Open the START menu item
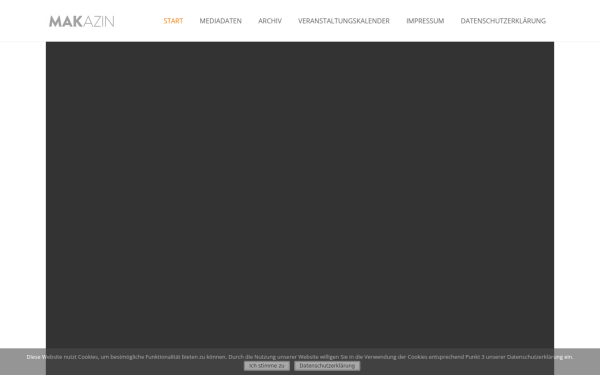Viewport: 600px width, 375px height. click(x=173, y=21)
